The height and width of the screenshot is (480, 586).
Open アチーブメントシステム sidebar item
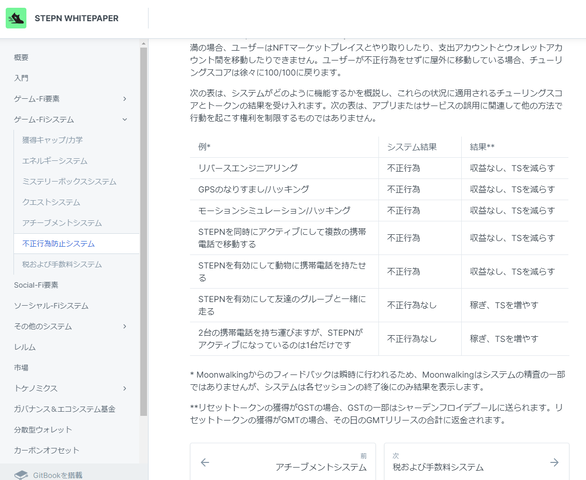tap(62, 223)
